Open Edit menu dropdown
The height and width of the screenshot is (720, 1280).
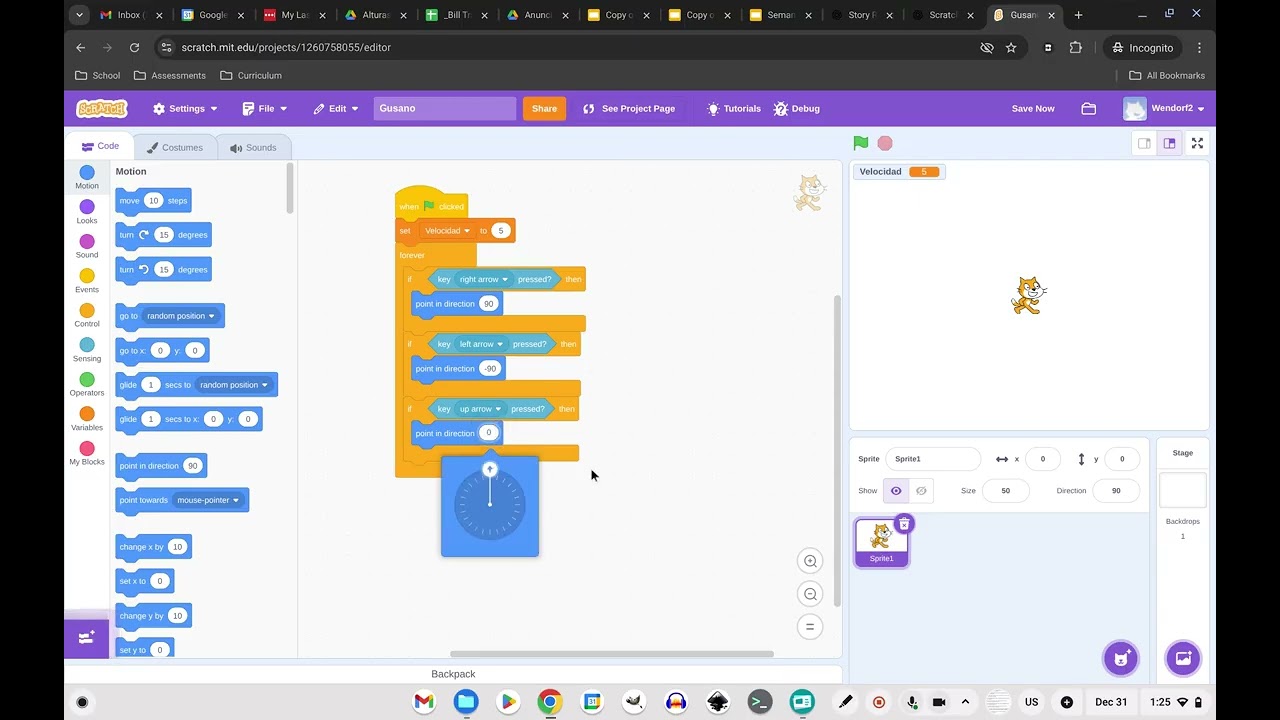coord(335,108)
